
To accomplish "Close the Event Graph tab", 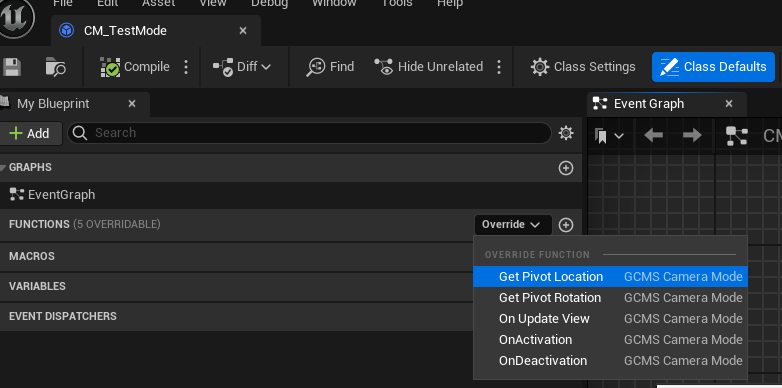I will click(x=729, y=104).
